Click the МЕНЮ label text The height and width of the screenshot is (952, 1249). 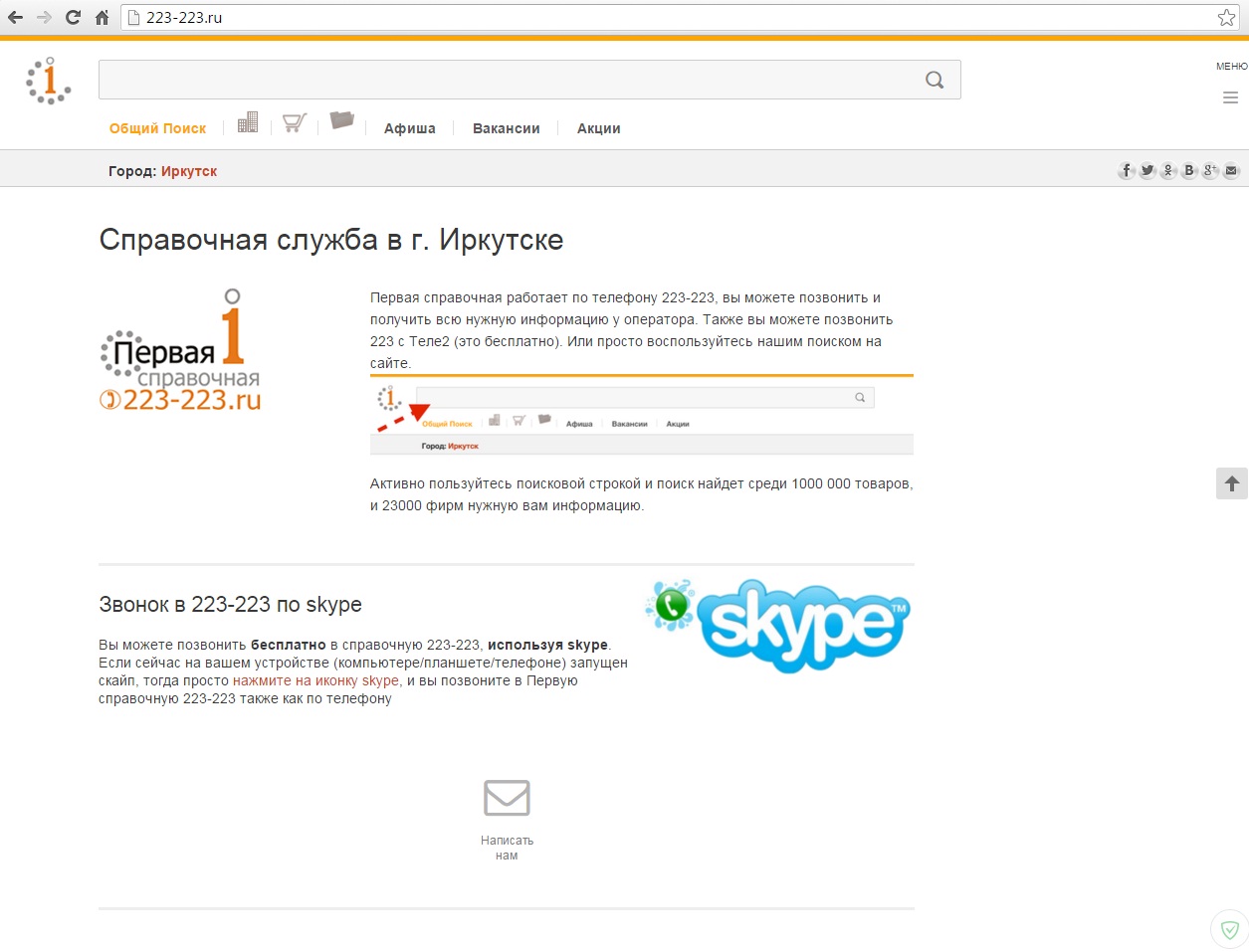[x=1231, y=67]
